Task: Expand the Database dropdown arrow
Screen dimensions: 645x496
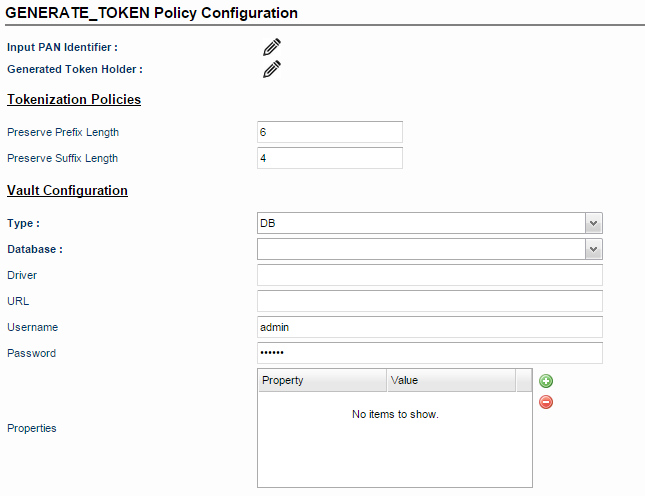Action: click(593, 249)
